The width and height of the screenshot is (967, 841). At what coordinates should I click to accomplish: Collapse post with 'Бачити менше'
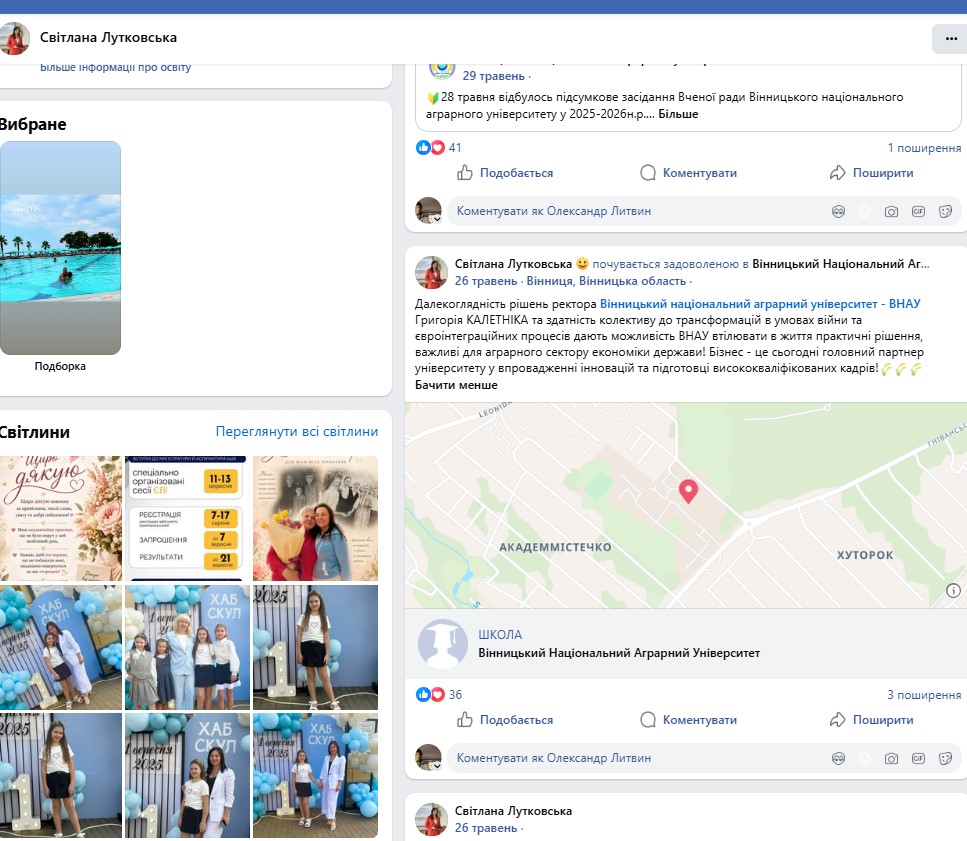click(x=456, y=385)
